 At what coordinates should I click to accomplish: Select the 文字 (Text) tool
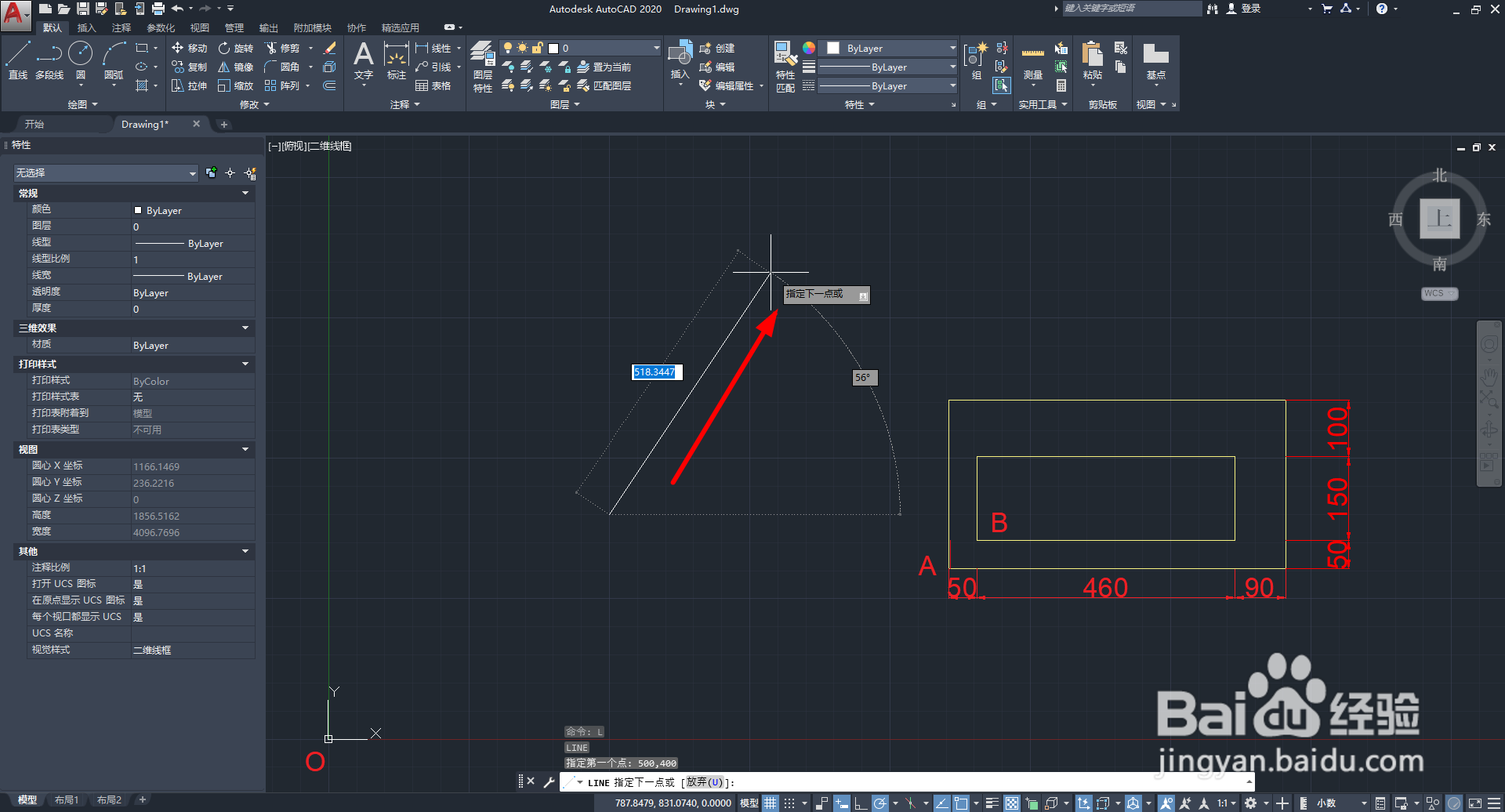[x=364, y=61]
